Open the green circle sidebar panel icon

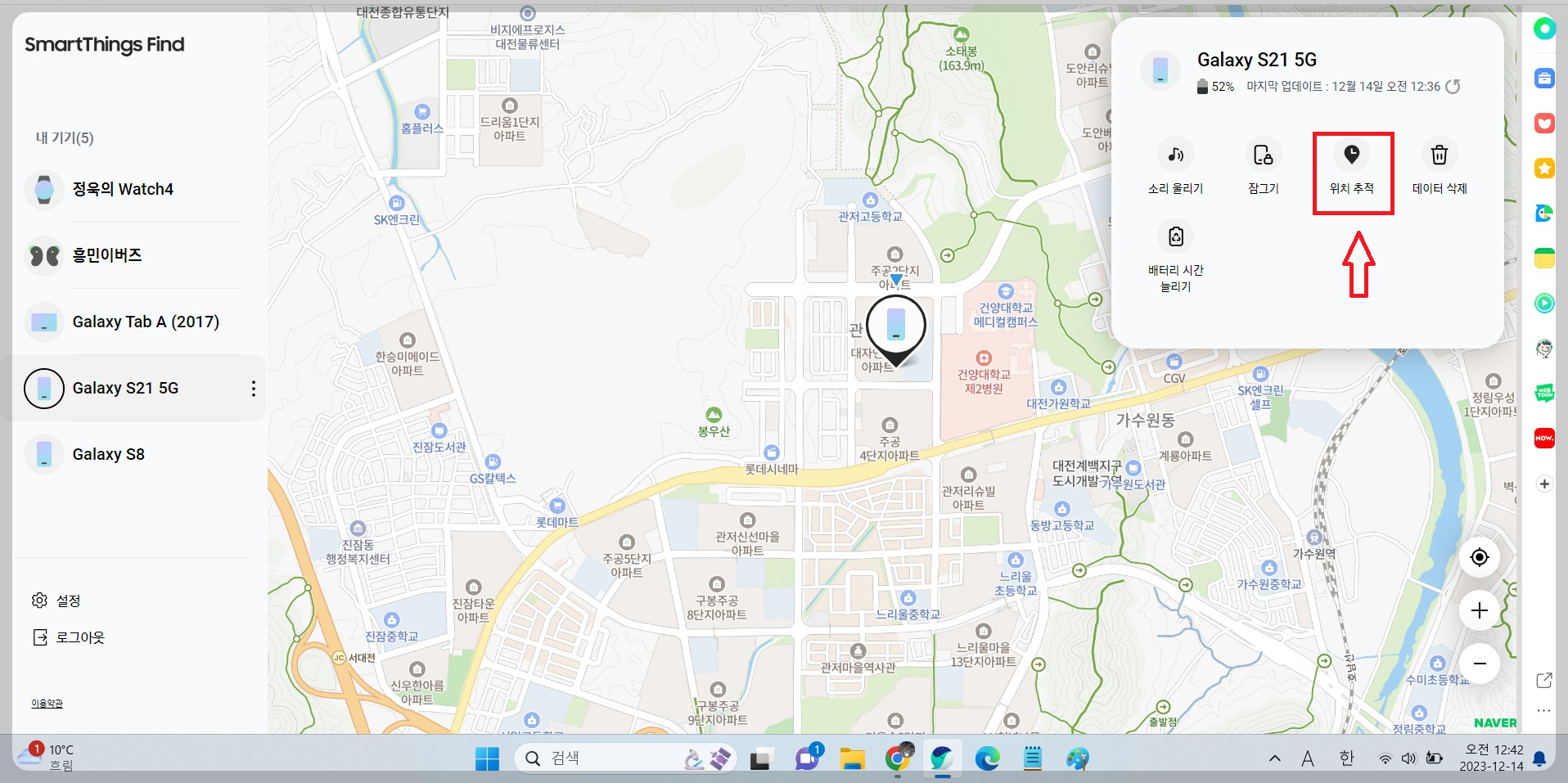point(1544,29)
